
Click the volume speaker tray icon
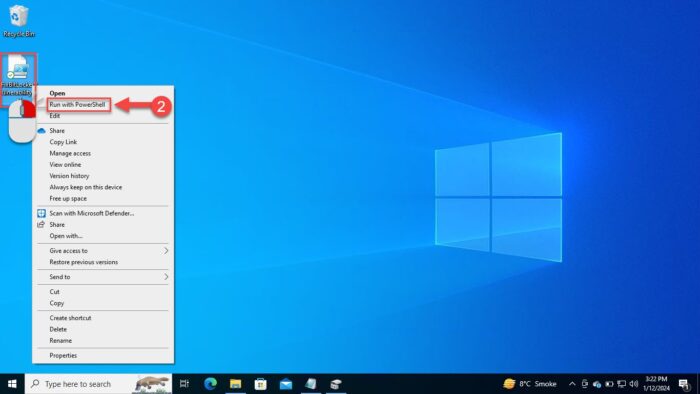(633, 384)
